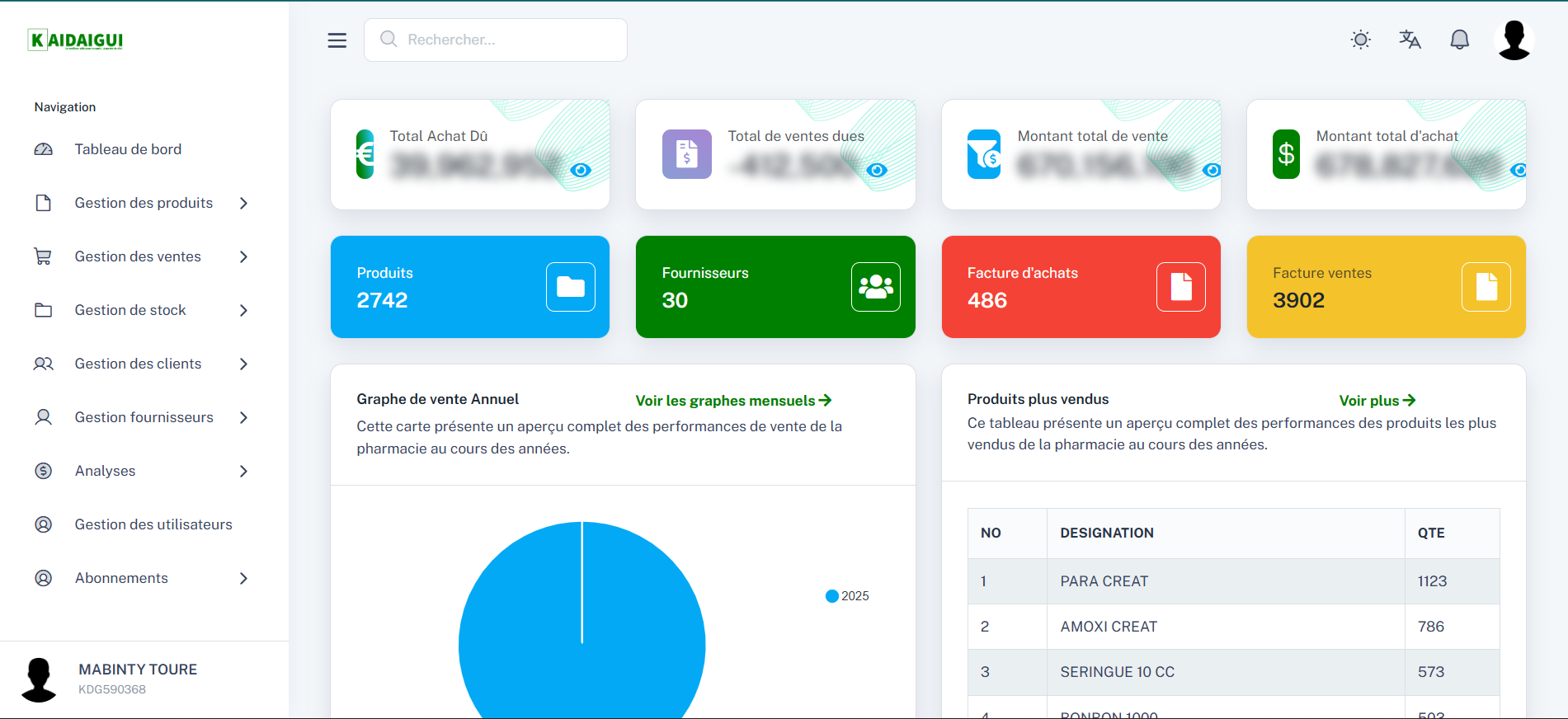Screen dimensions: 1568x719
Task: Click search magnifier icon
Action: (388, 39)
